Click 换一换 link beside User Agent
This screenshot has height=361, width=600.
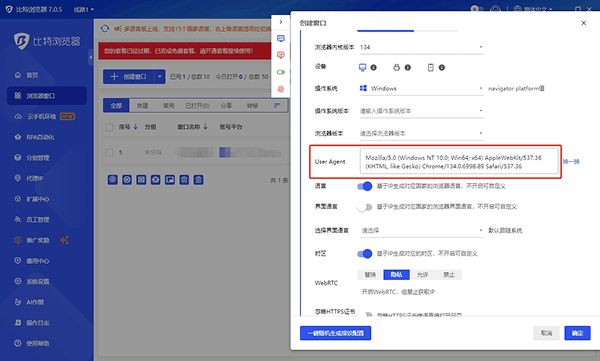pyautogui.click(x=571, y=162)
